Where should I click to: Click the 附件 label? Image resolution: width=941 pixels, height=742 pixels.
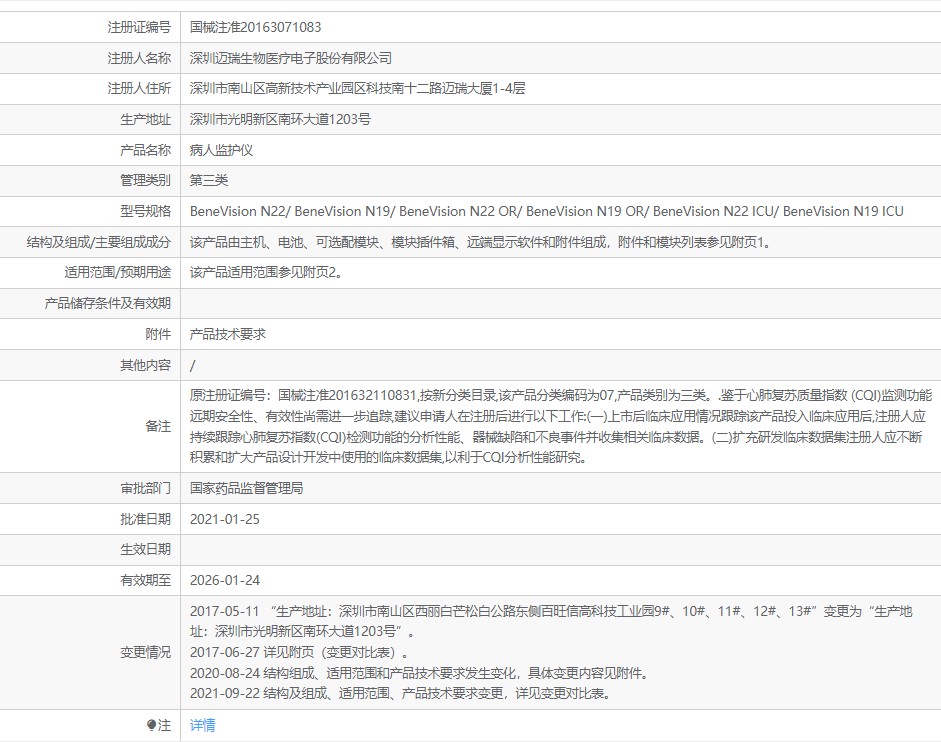tap(158, 334)
